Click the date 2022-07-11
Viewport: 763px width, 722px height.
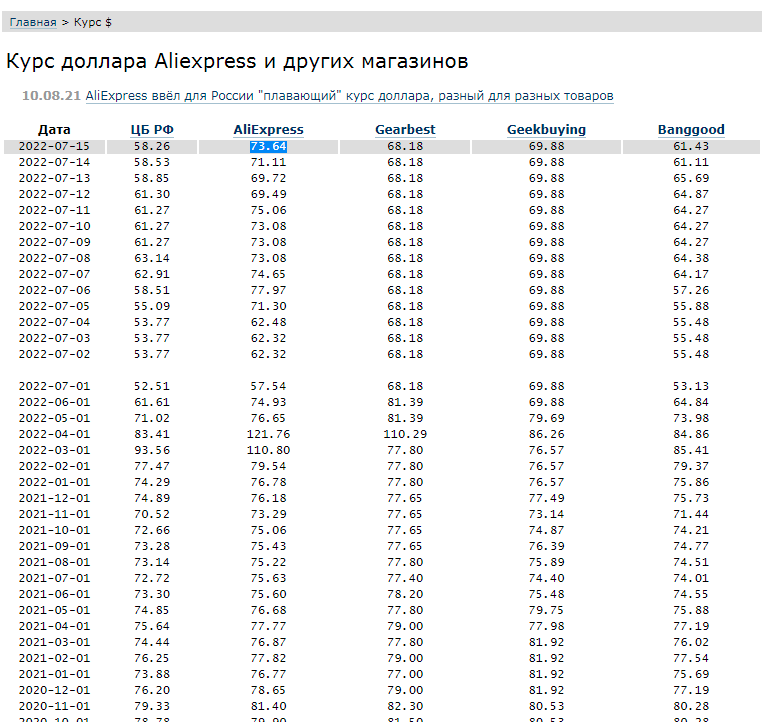(54, 211)
